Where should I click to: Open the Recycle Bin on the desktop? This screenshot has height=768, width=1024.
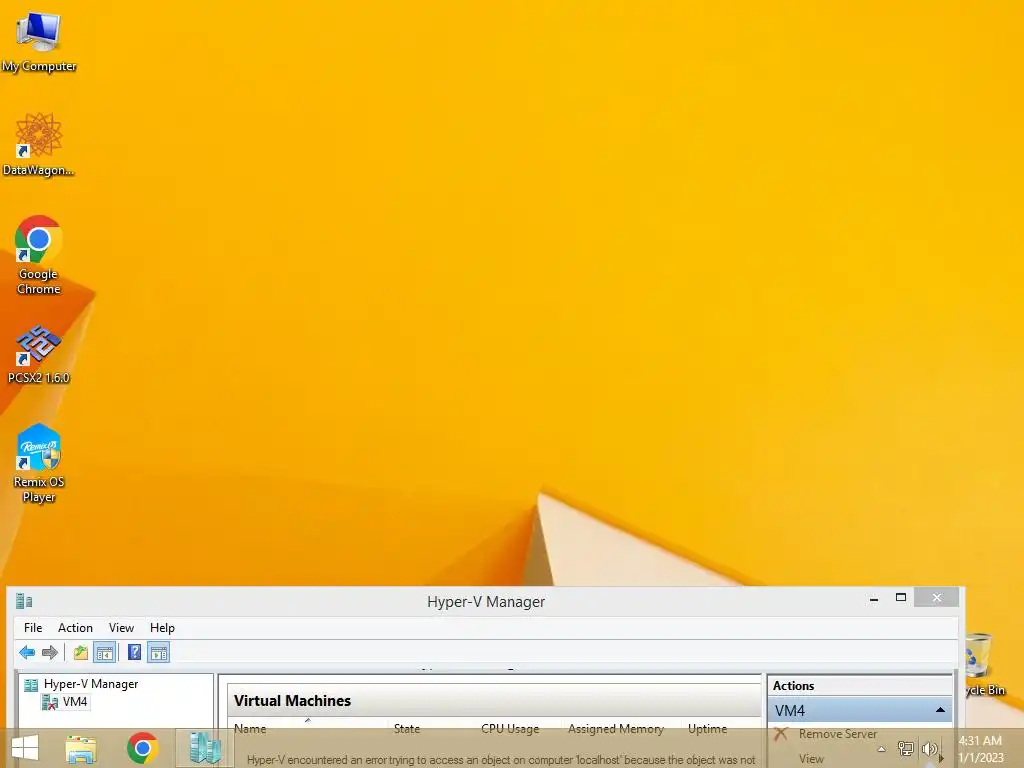[985, 665]
